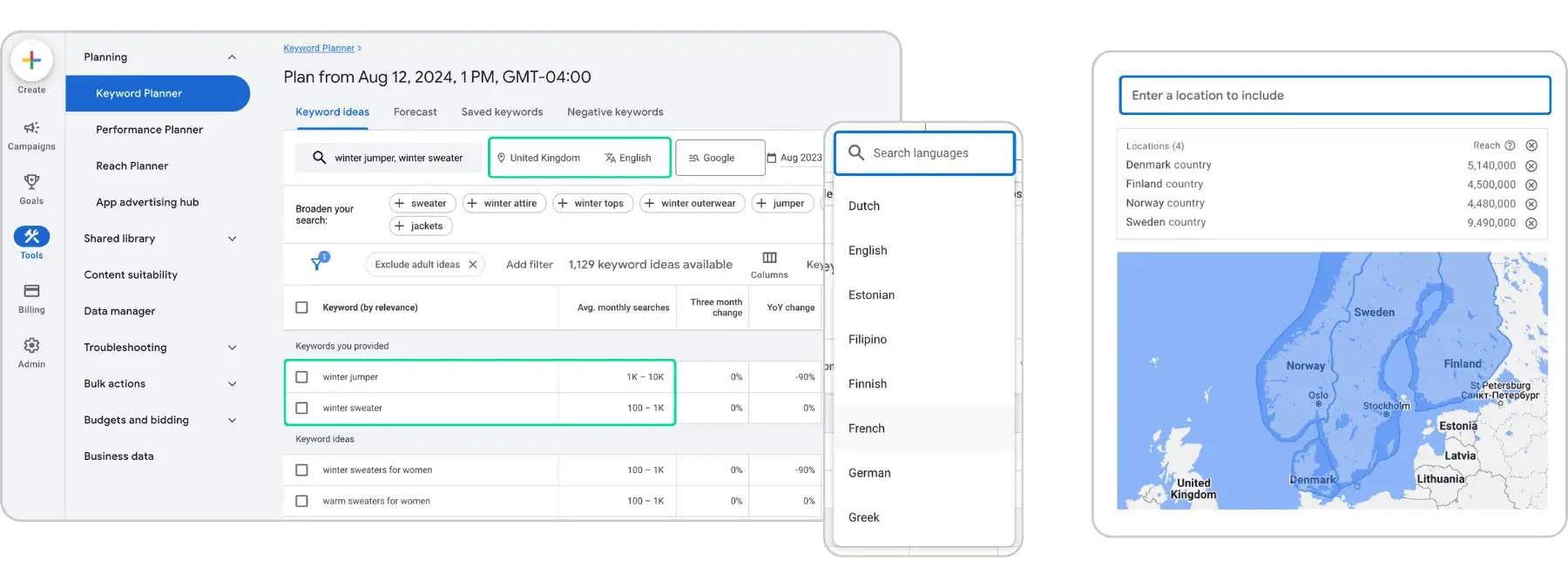Add 'winter attire' to broaden search

pyautogui.click(x=504, y=203)
